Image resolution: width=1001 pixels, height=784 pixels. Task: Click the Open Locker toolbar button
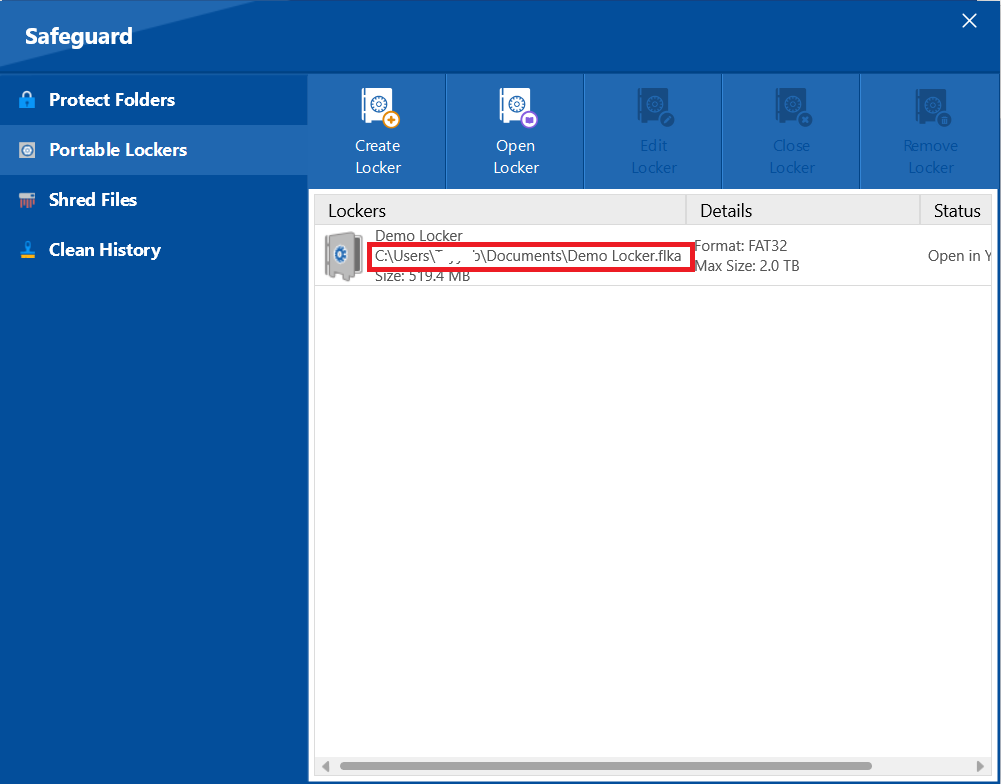515,132
